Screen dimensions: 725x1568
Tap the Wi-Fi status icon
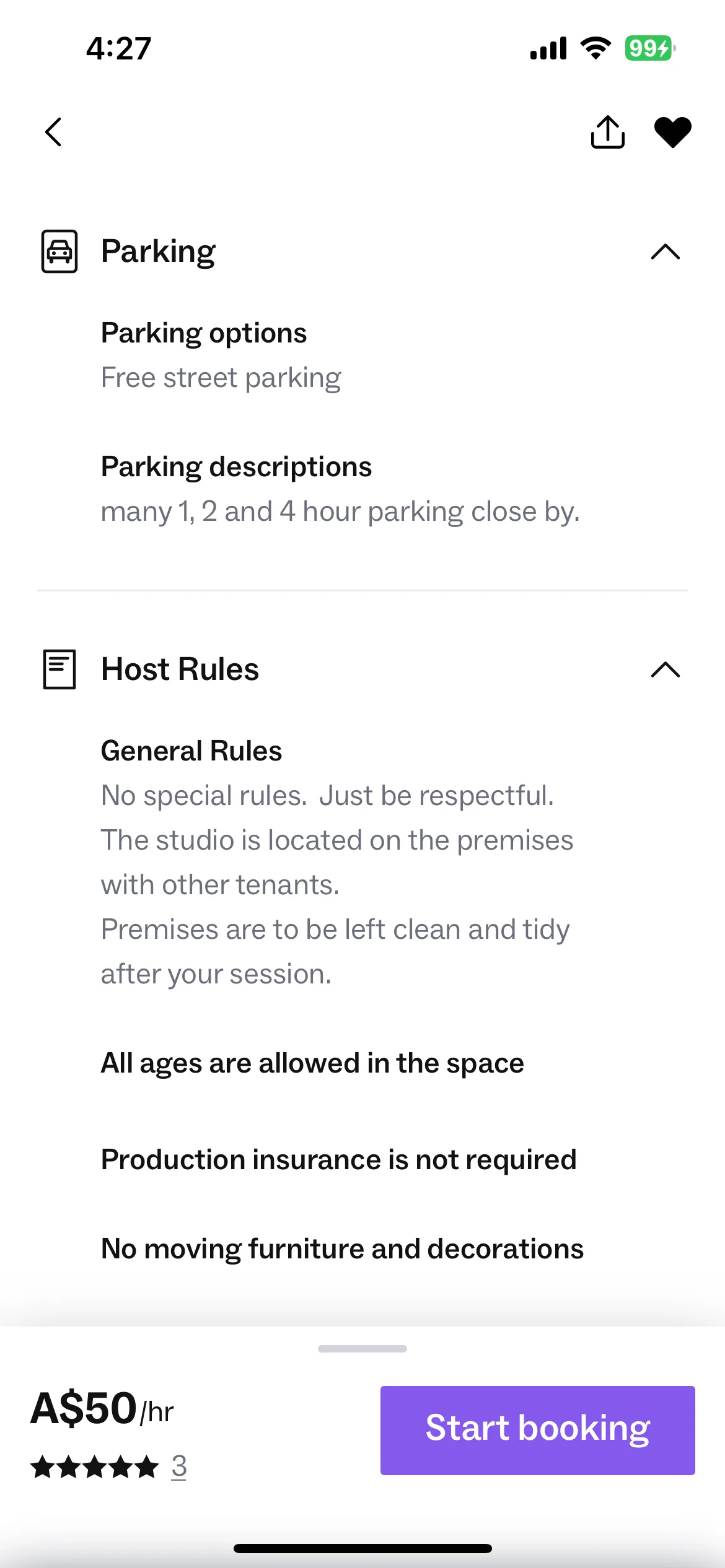coord(595,48)
